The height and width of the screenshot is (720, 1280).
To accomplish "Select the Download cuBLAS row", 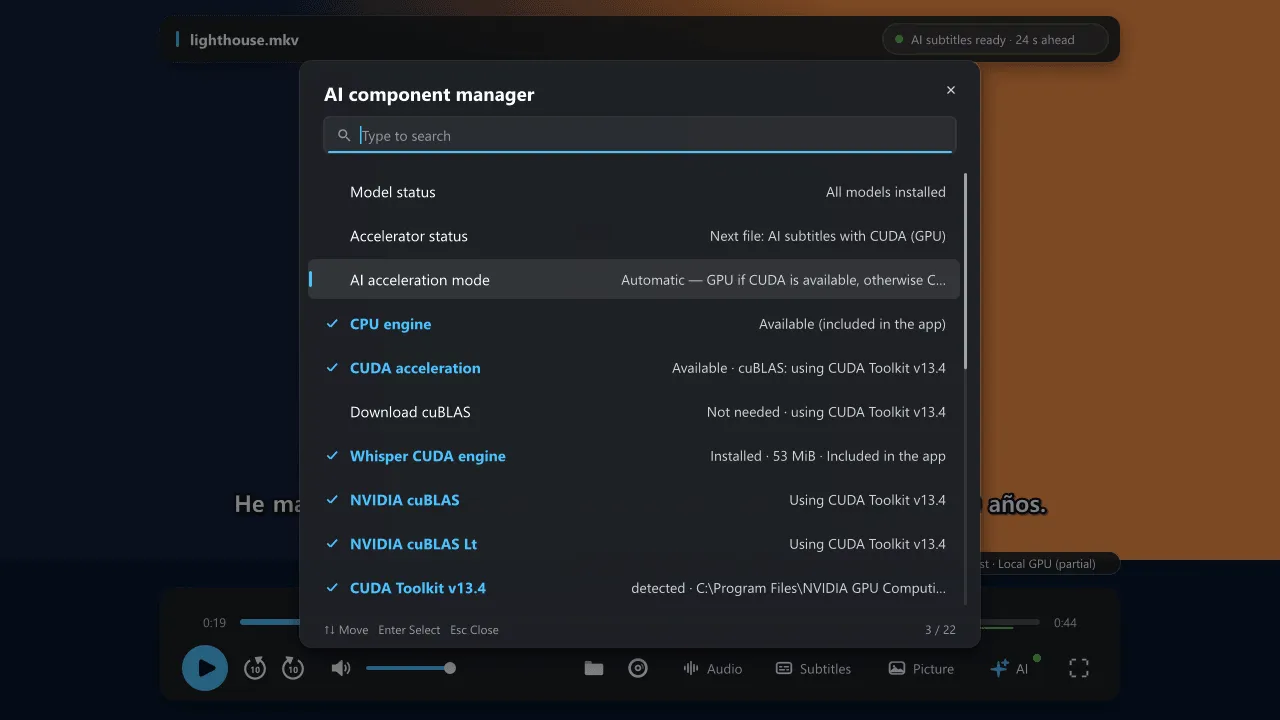I will point(634,412).
